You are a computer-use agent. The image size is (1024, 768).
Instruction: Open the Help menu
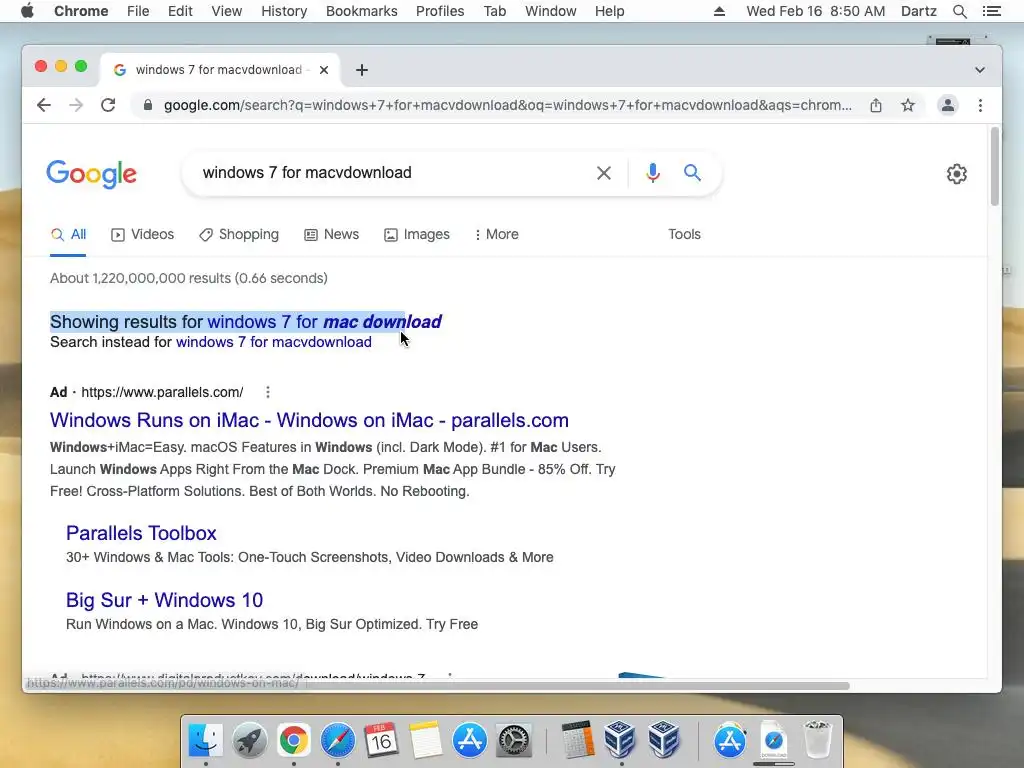coord(609,11)
